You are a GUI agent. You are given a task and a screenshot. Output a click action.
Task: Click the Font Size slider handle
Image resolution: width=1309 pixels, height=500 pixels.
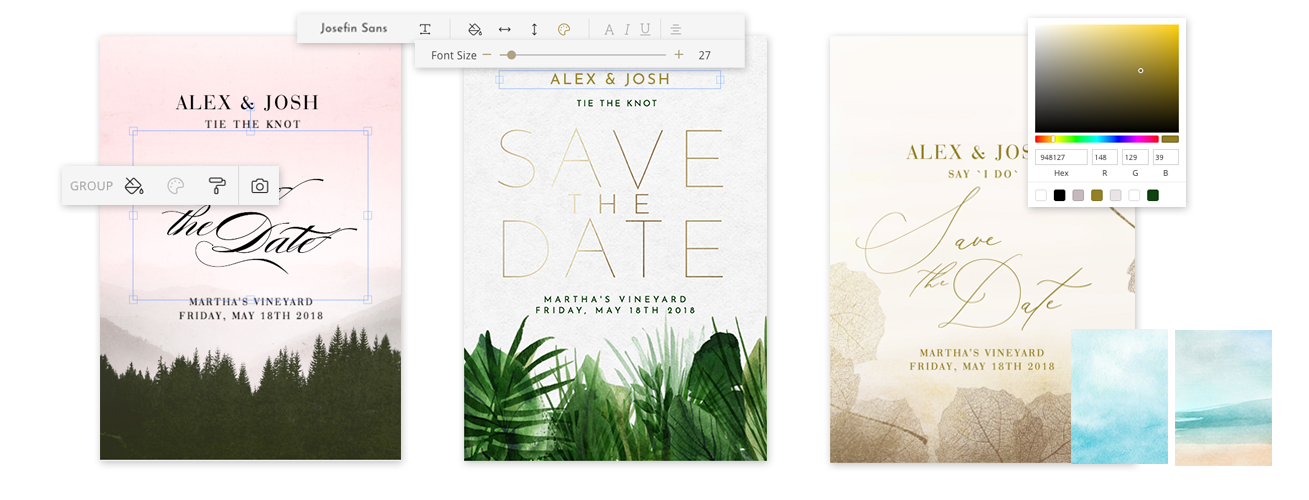[511, 55]
